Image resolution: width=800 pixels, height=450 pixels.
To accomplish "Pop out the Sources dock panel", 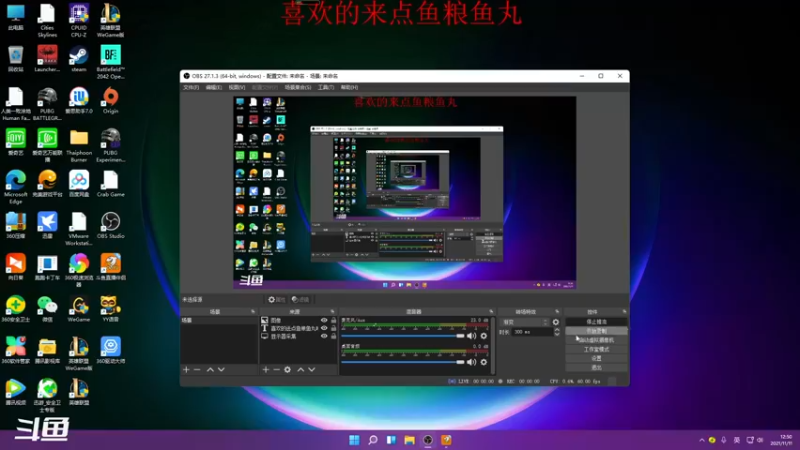I will pos(333,311).
